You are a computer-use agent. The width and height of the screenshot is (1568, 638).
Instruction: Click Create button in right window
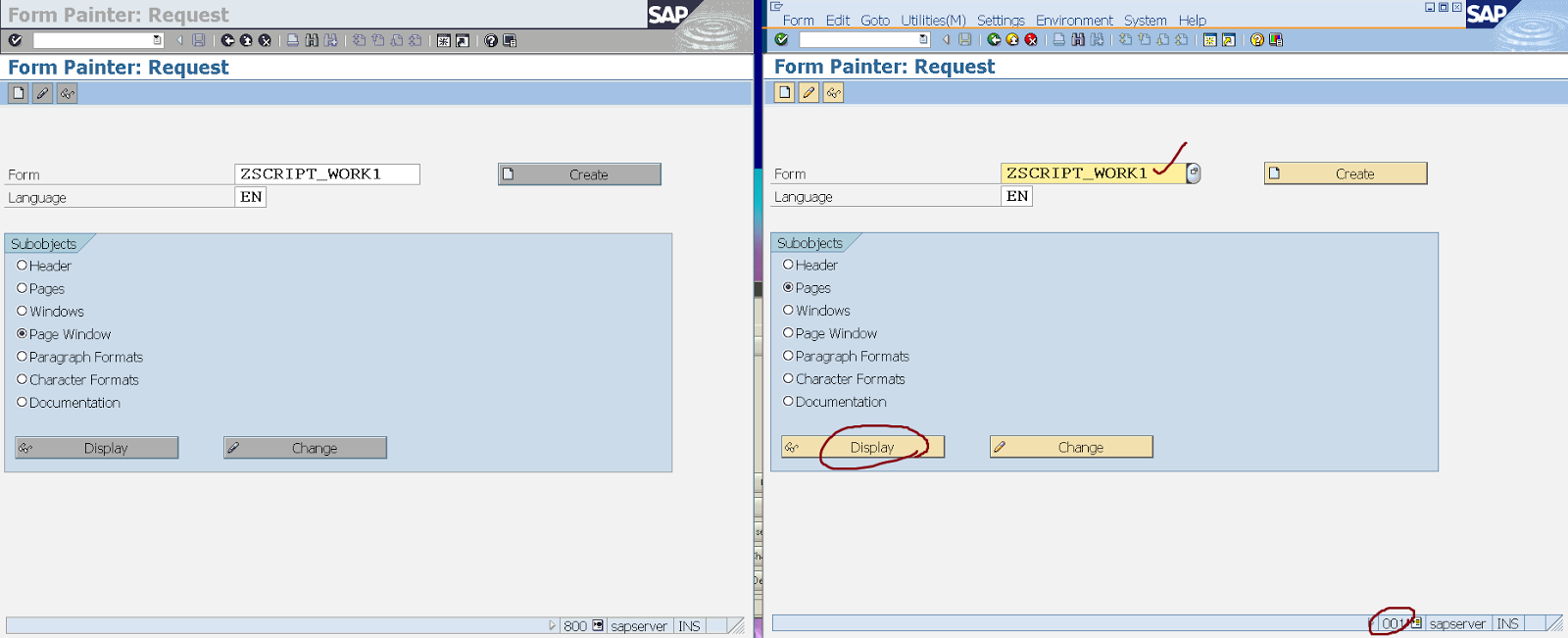1346,173
